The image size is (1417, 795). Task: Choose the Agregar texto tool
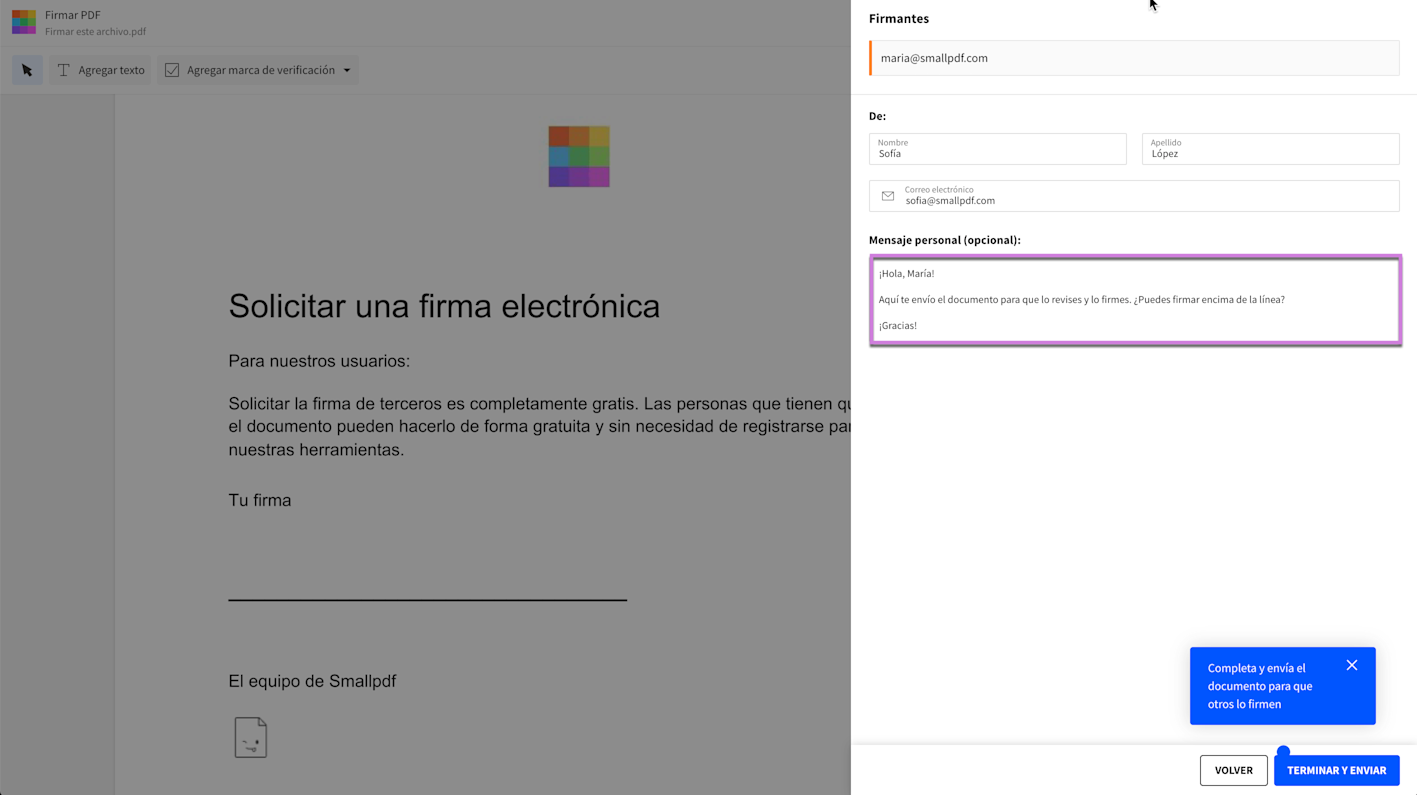100,70
